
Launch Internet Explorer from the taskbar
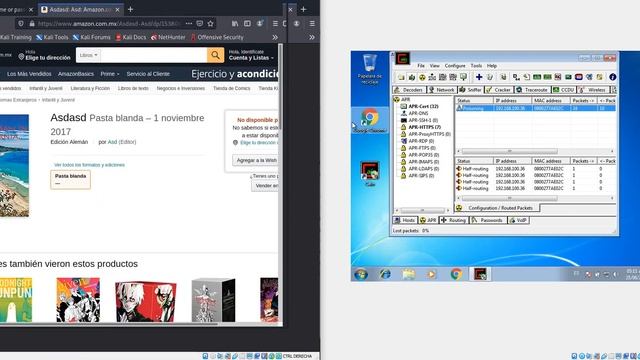click(384, 274)
